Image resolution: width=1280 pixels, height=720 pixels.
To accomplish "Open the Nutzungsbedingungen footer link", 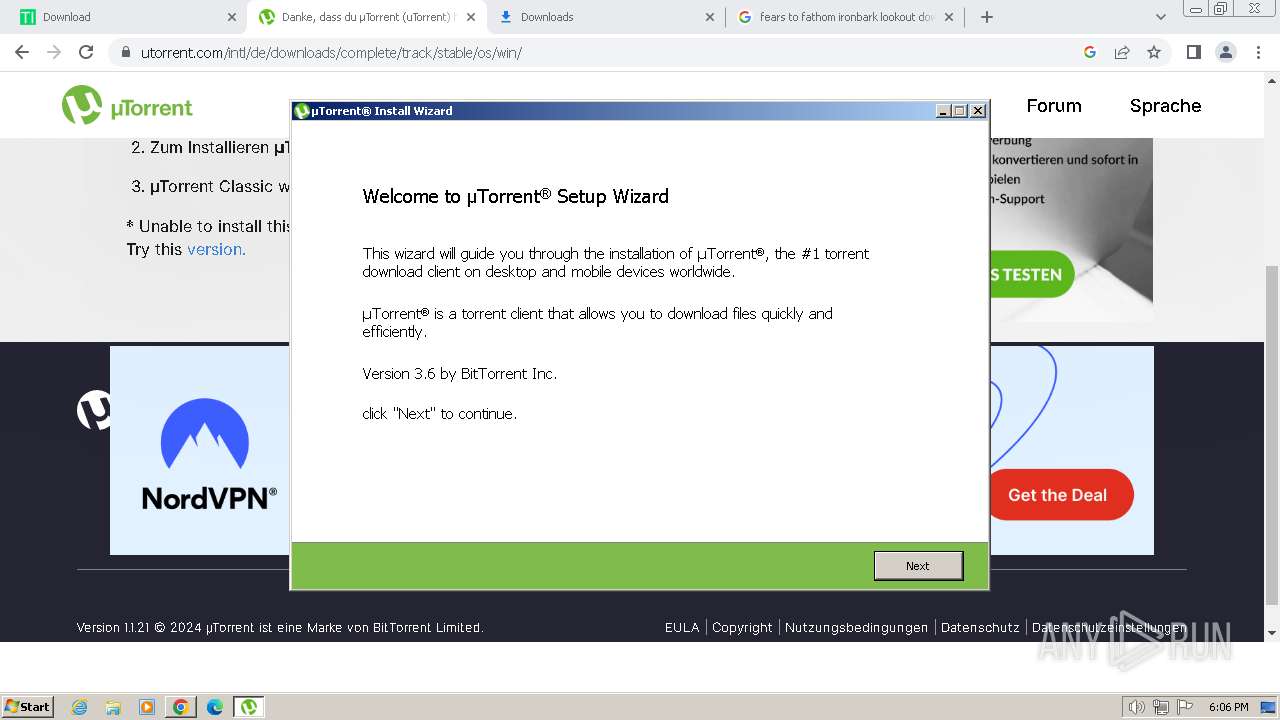I will [x=857, y=628].
